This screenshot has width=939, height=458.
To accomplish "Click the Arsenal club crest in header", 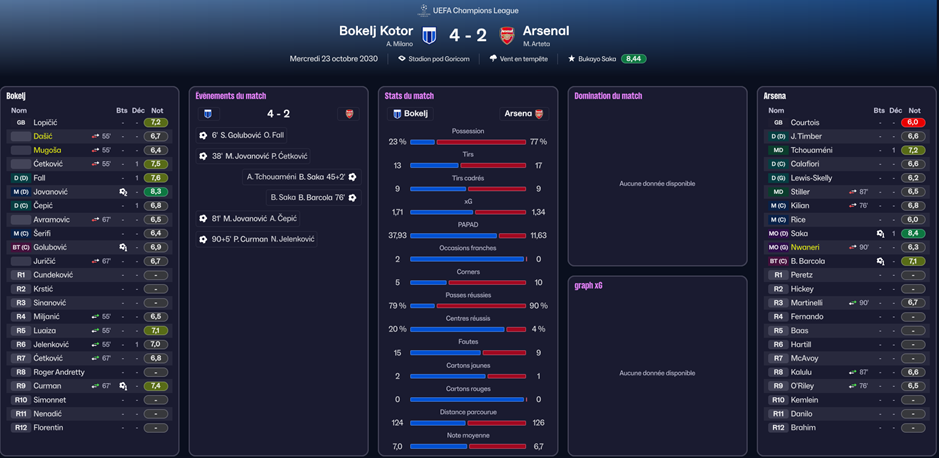I will pyautogui.click(x=507, y=36).
